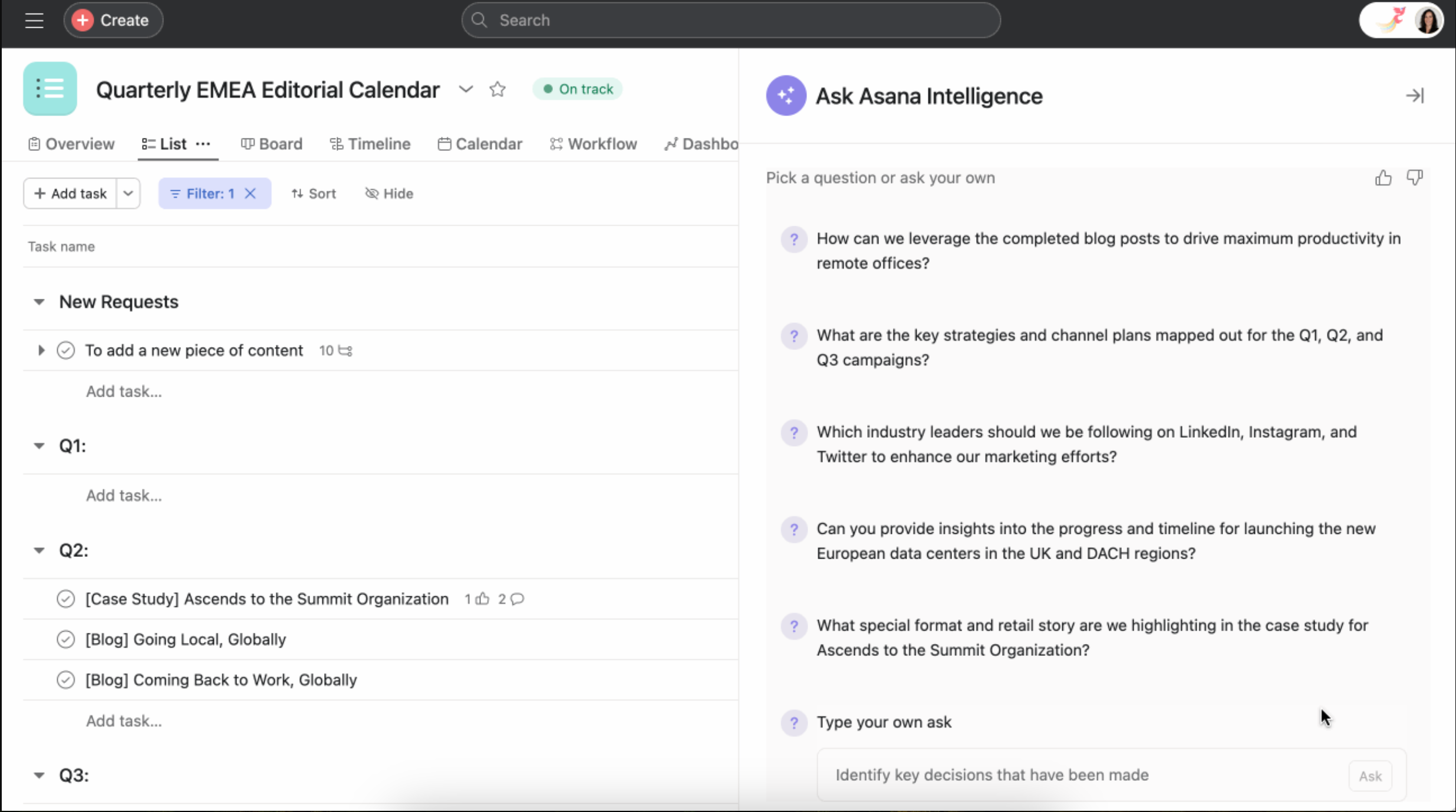Mark 'To add a new piece of content' complete
The image size is (1456, 812).
[x=65, y=351]
